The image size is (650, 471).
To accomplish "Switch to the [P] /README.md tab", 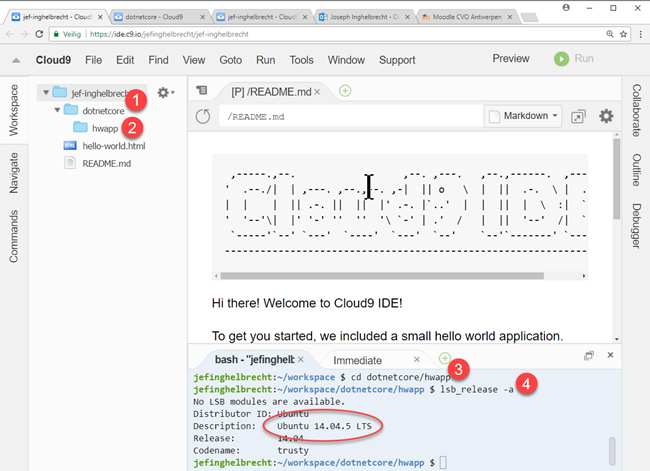I will click(x=271, y=92).
